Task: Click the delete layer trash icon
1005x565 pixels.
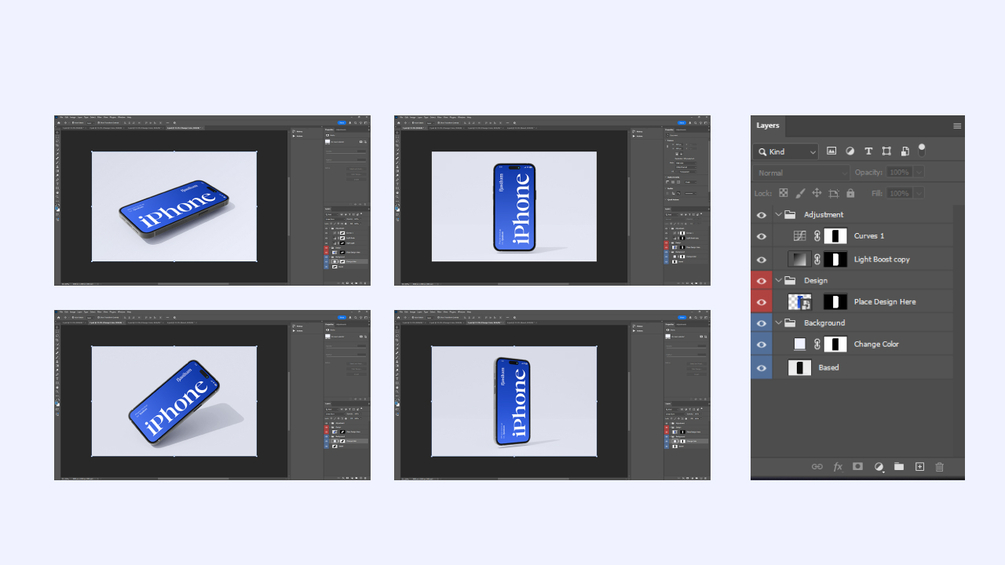Action: [940, 467]
